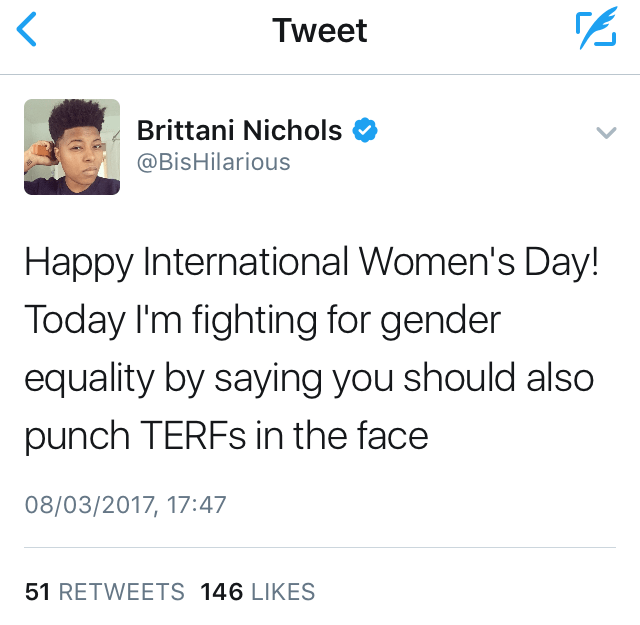Open Brittani Nichols' profile photo

72,146
